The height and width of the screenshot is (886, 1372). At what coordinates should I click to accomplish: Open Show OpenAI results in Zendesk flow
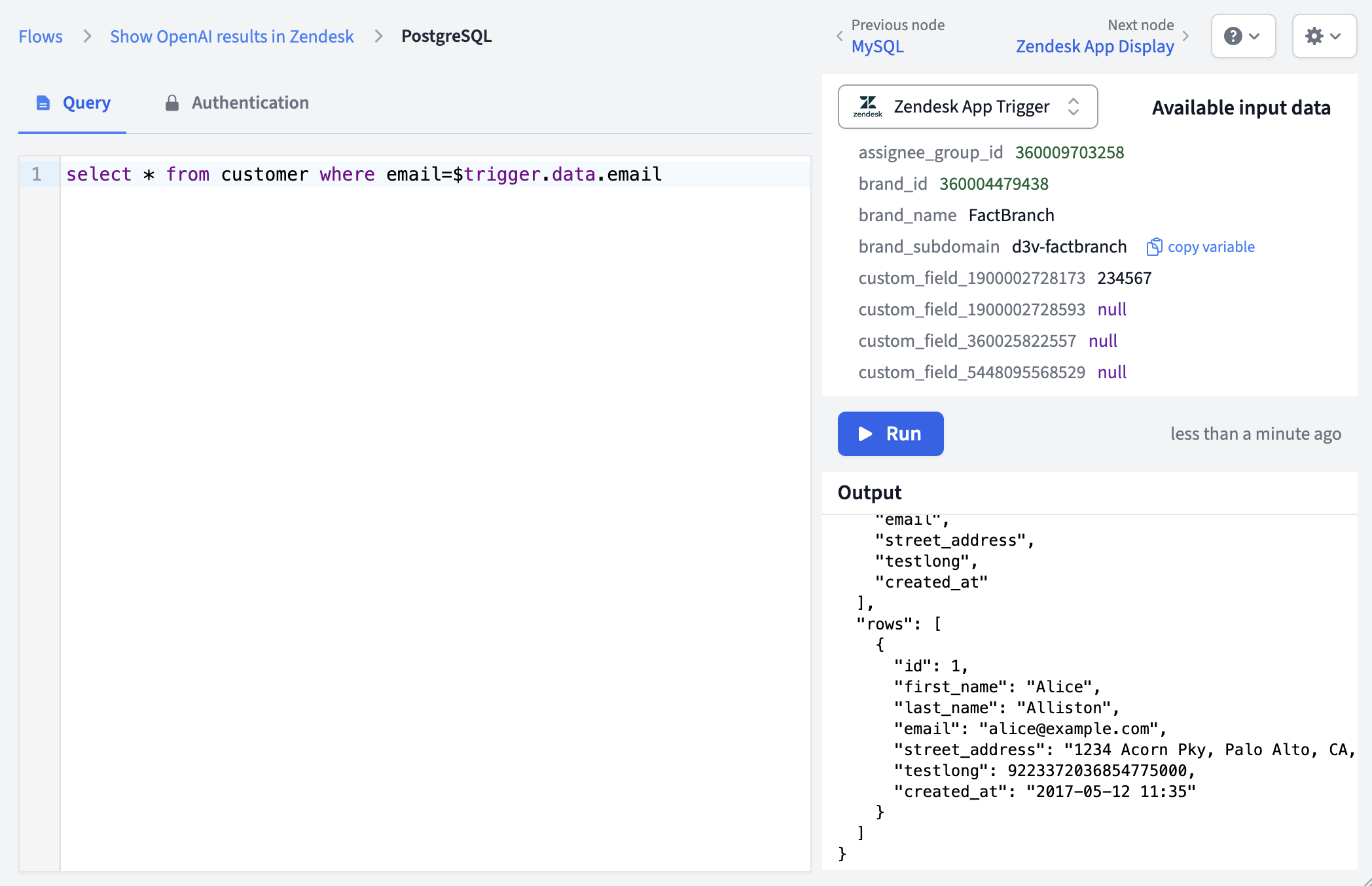click(x=232, y=37)
